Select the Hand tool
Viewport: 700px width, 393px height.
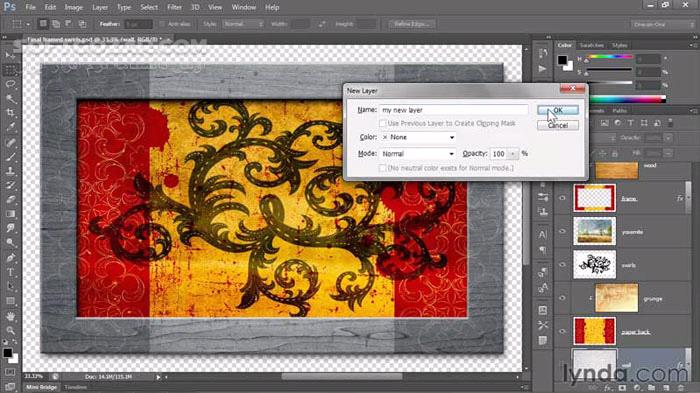(x=10, y=316)
